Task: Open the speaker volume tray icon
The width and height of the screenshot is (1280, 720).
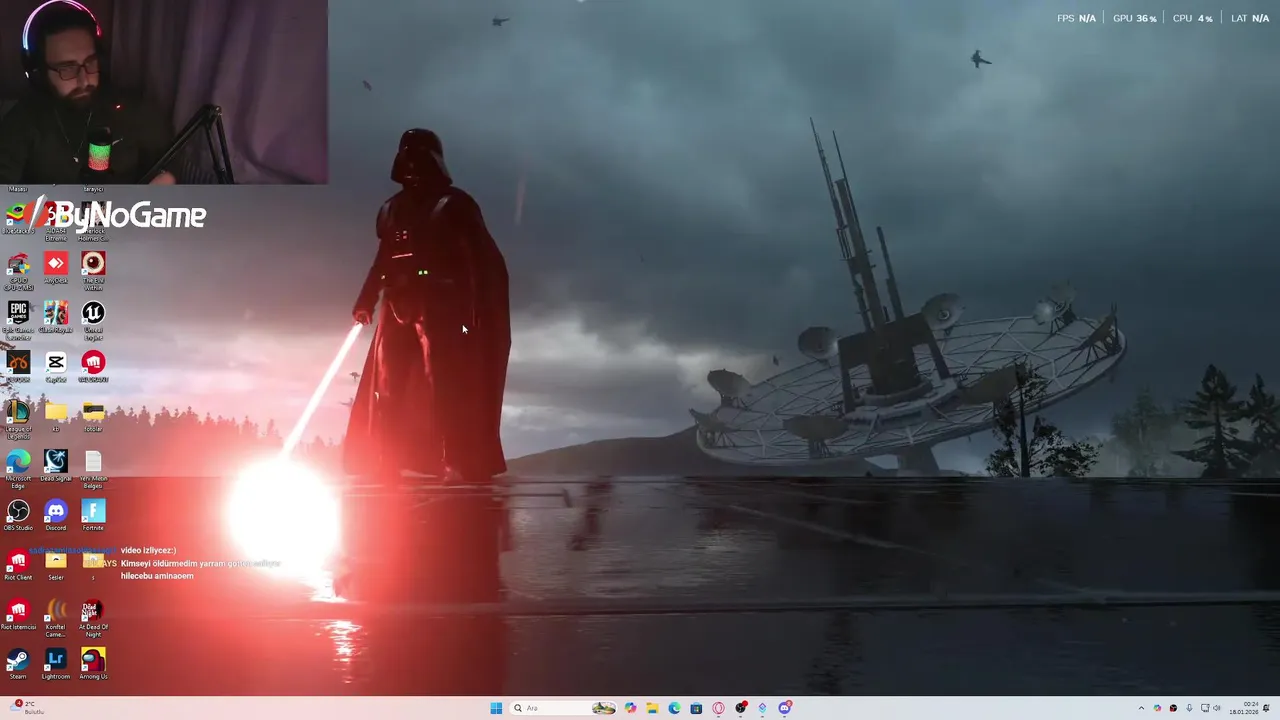Action: [x=1217, y=708]
